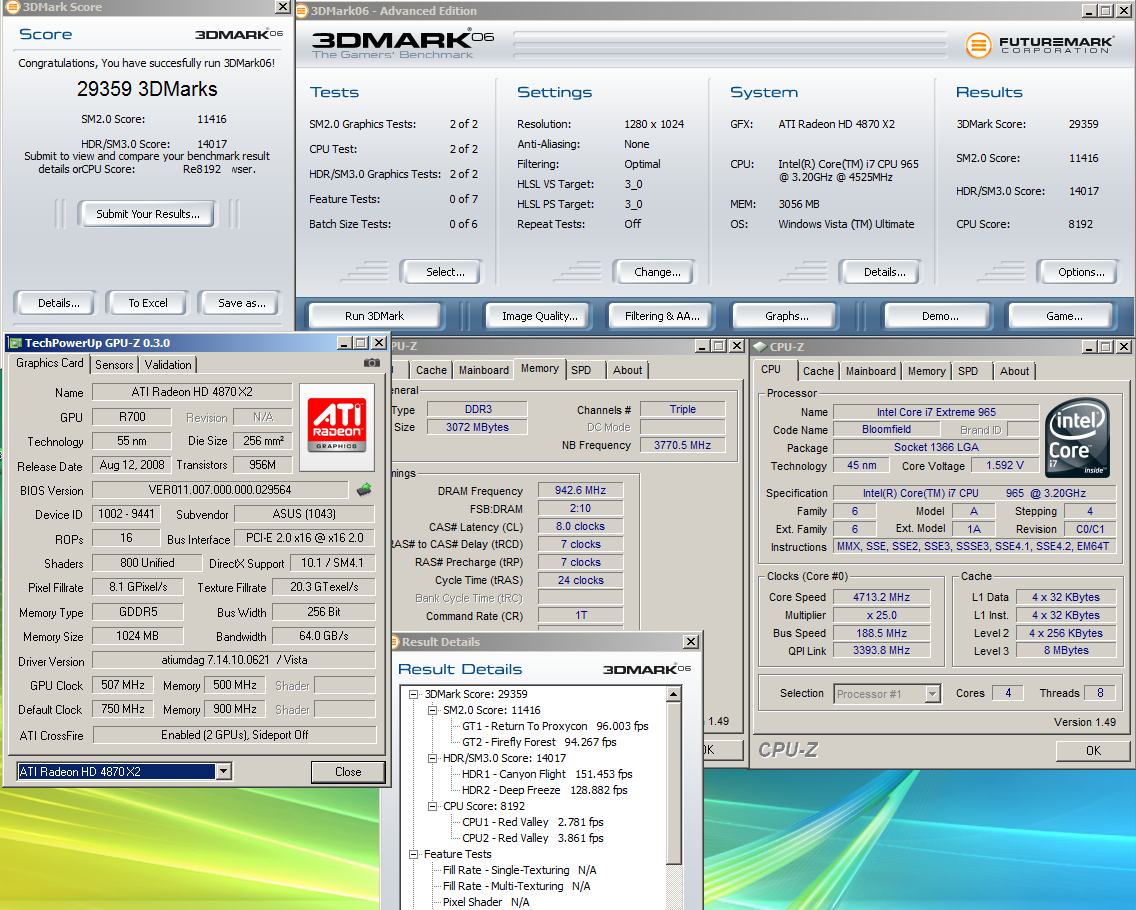Open the Graphs tool

(x=787, y=316)
